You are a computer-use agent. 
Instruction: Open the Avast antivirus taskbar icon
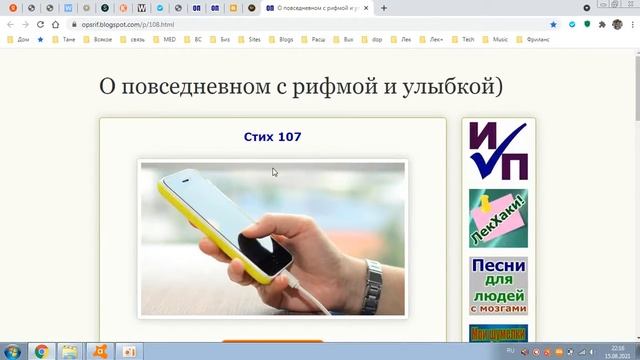click(x=100, y=351)
